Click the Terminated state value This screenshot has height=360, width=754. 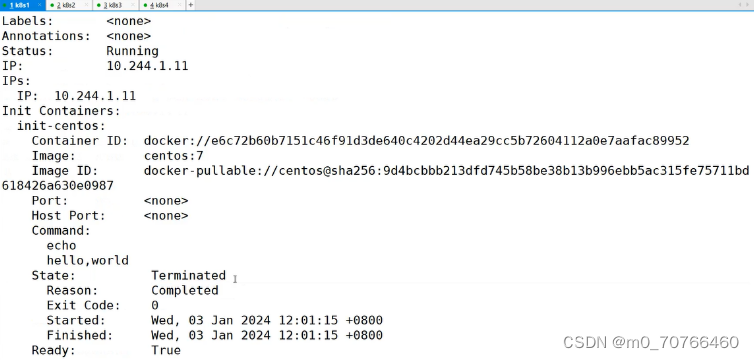click(x=188, y=275)
